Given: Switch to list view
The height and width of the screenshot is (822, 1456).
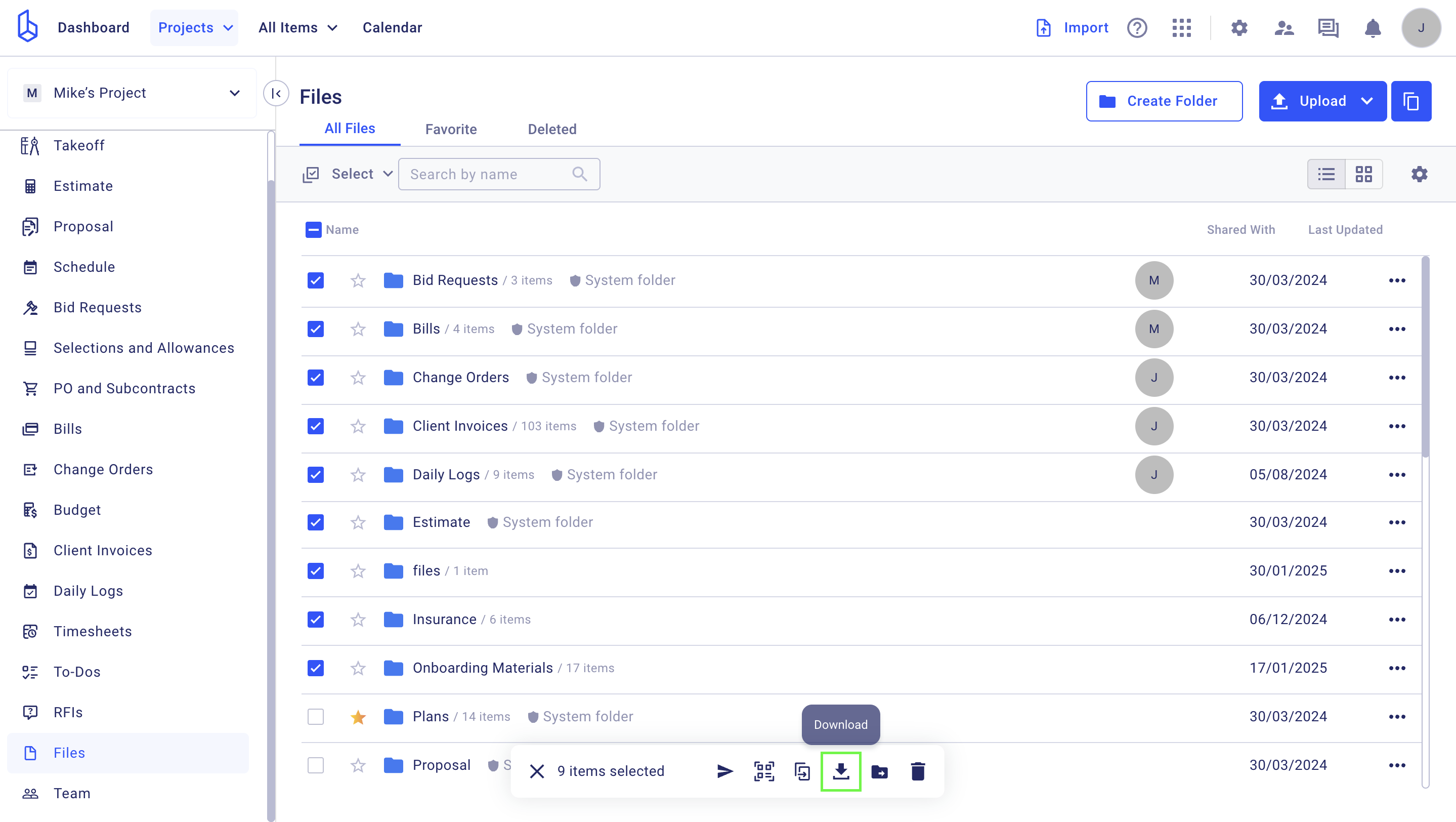Looking at the screenshot, I should 1326,174.
